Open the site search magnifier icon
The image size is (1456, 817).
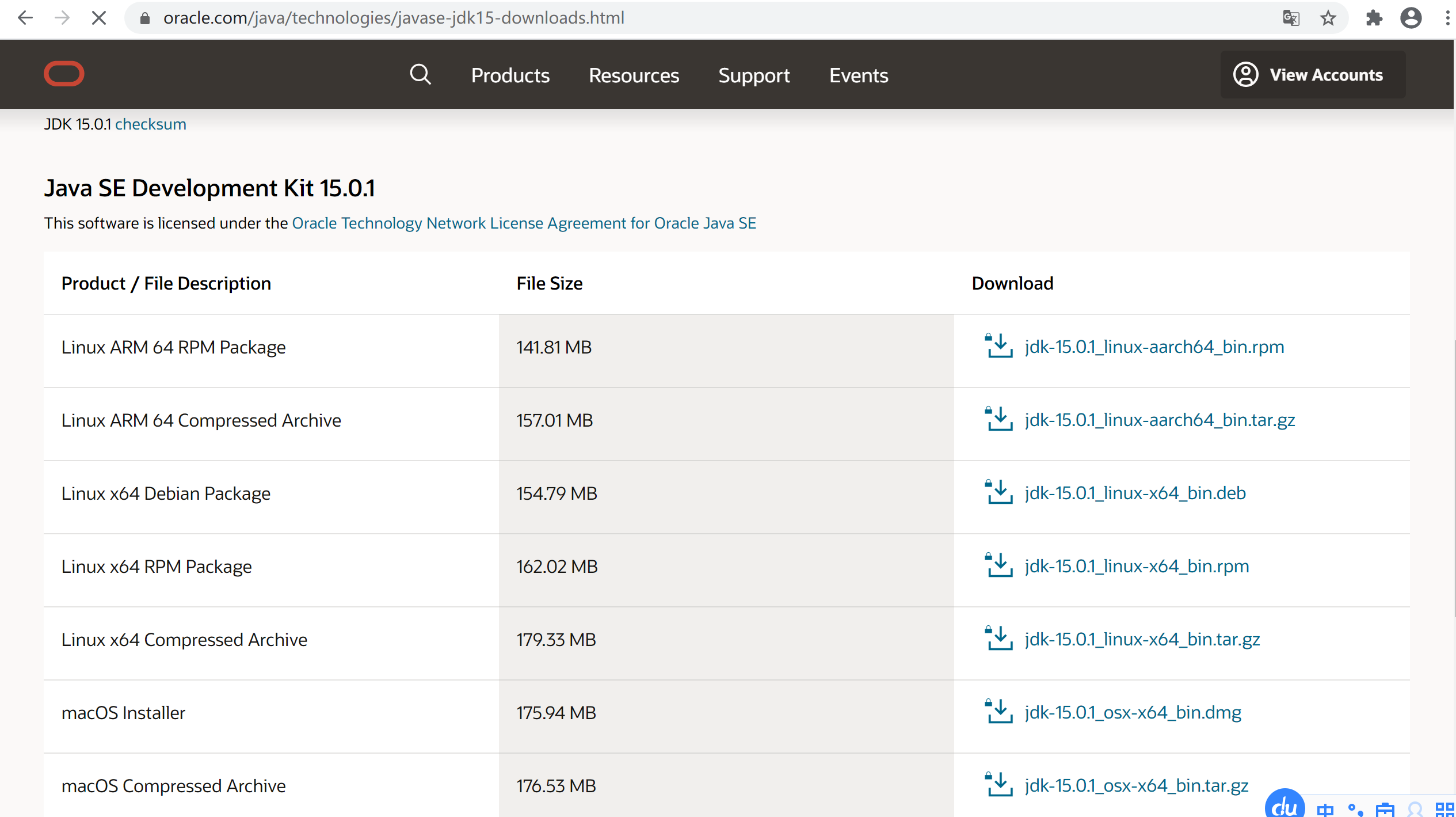coord(420,75)
